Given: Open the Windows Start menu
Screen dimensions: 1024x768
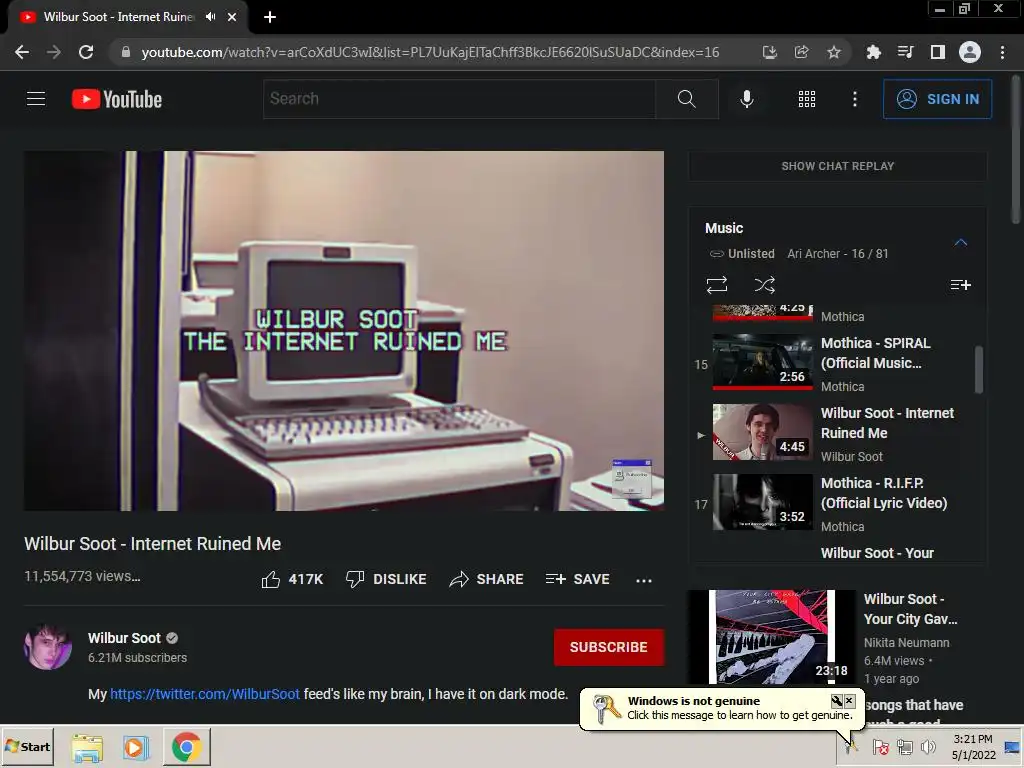Looking at the screenshot, I should (x=27, y=746).
